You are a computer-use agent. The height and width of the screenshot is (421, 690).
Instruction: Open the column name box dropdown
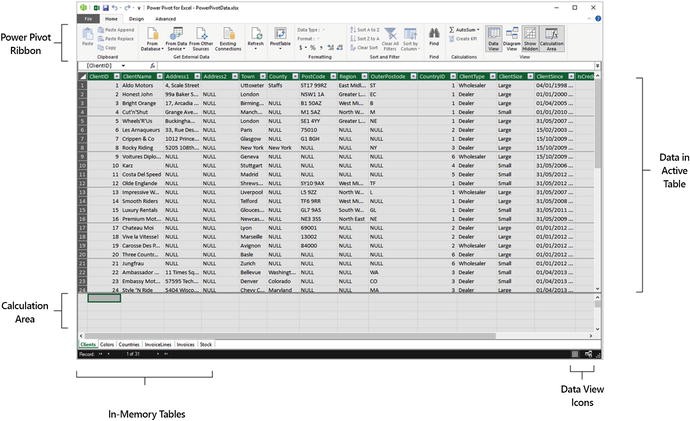coord(124,66)
